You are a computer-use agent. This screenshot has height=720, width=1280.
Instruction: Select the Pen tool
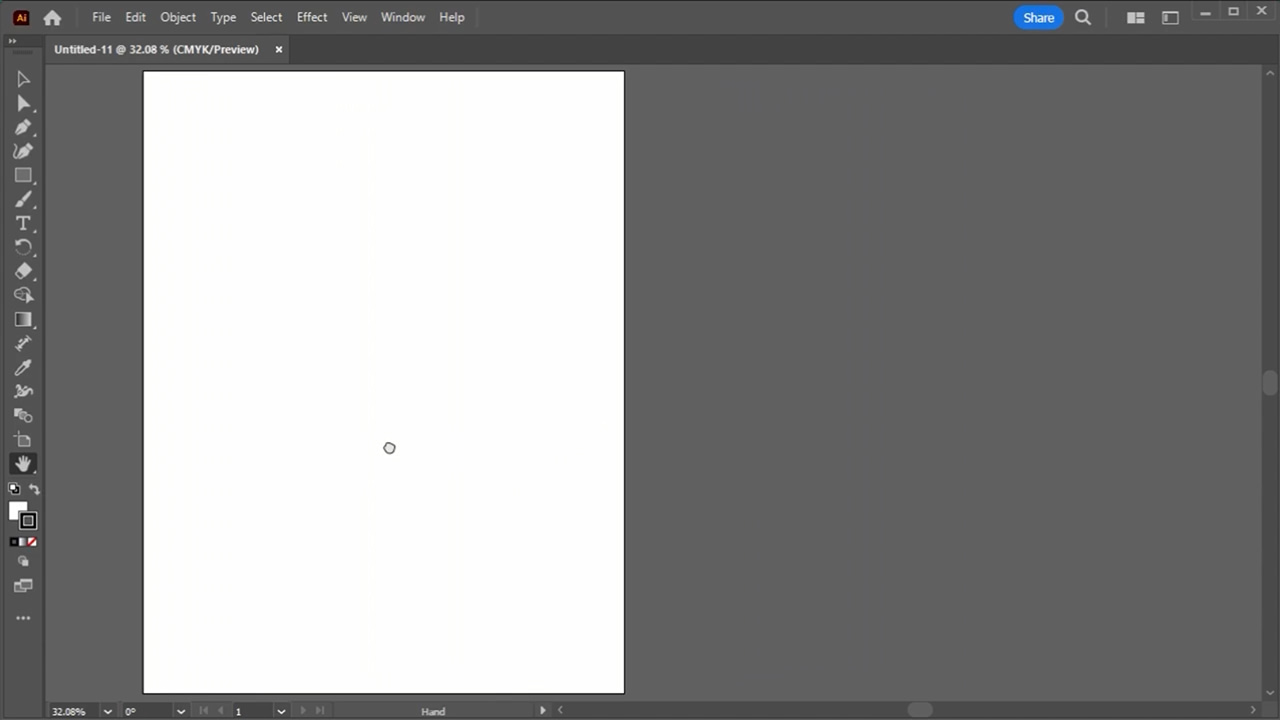click(x=23, y=127)
